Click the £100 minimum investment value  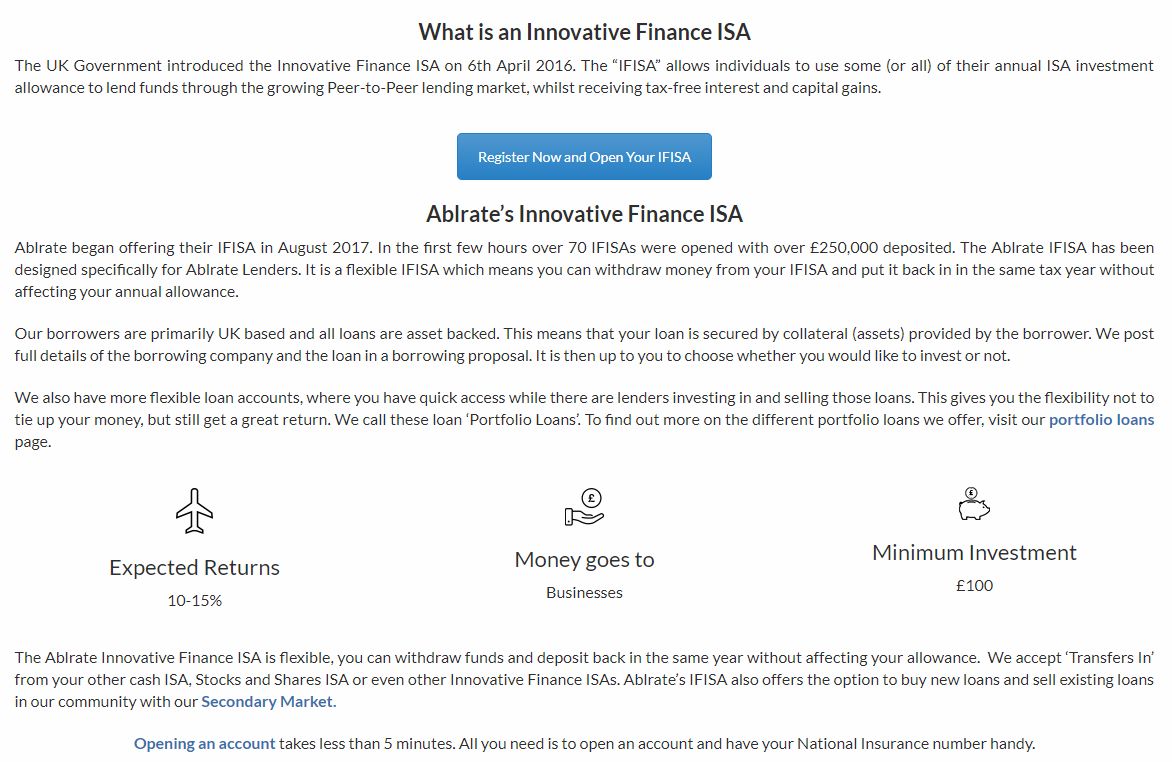click(x=974, y=586)
